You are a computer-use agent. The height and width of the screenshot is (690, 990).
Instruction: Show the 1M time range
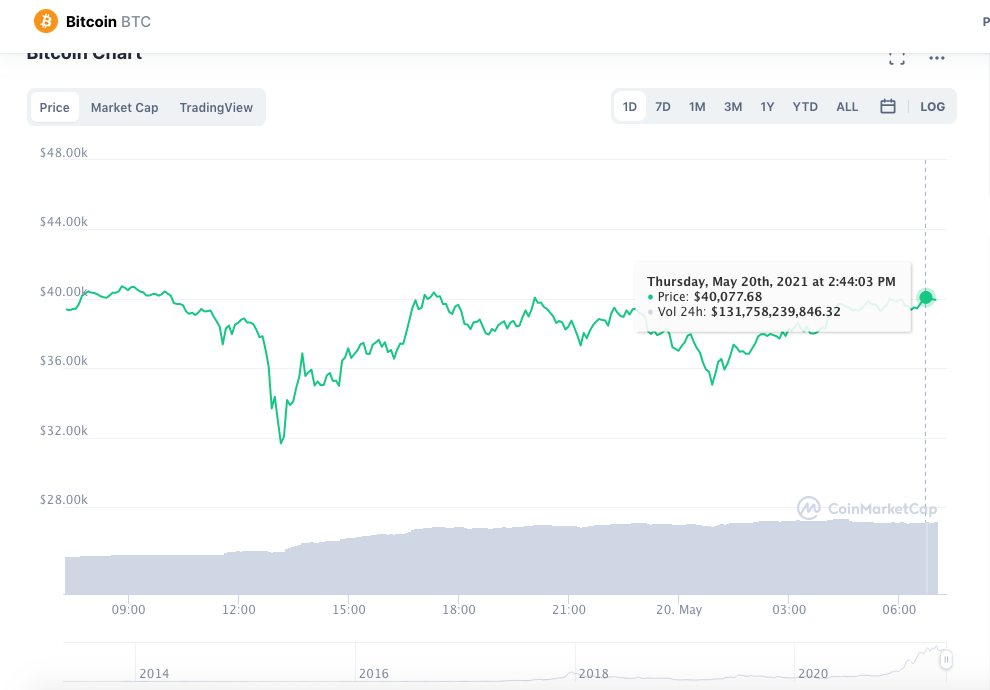697,107
